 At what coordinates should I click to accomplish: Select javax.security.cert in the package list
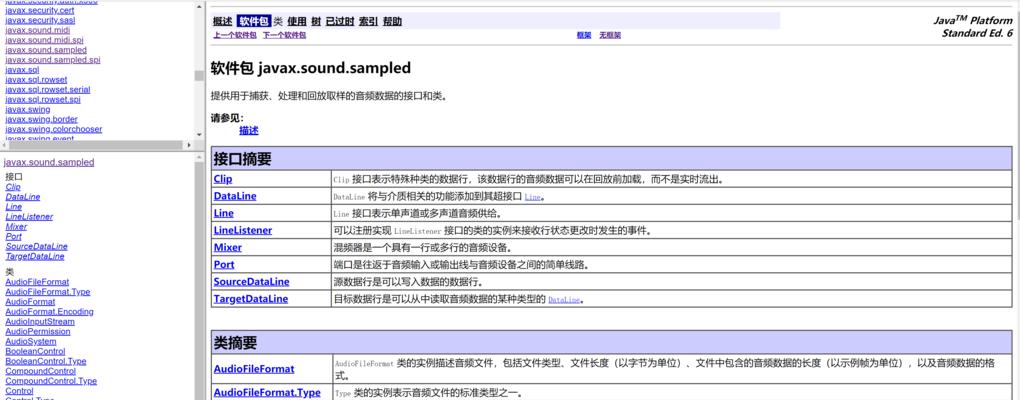(x=40, y=10)
